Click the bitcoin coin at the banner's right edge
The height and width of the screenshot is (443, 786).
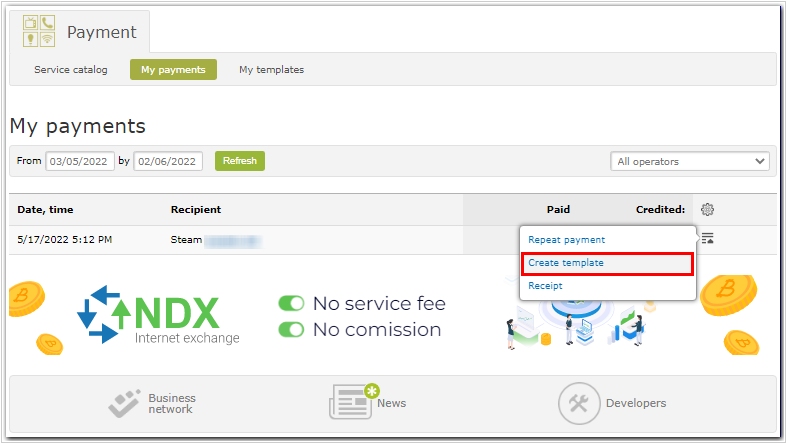tap(735, 302)
